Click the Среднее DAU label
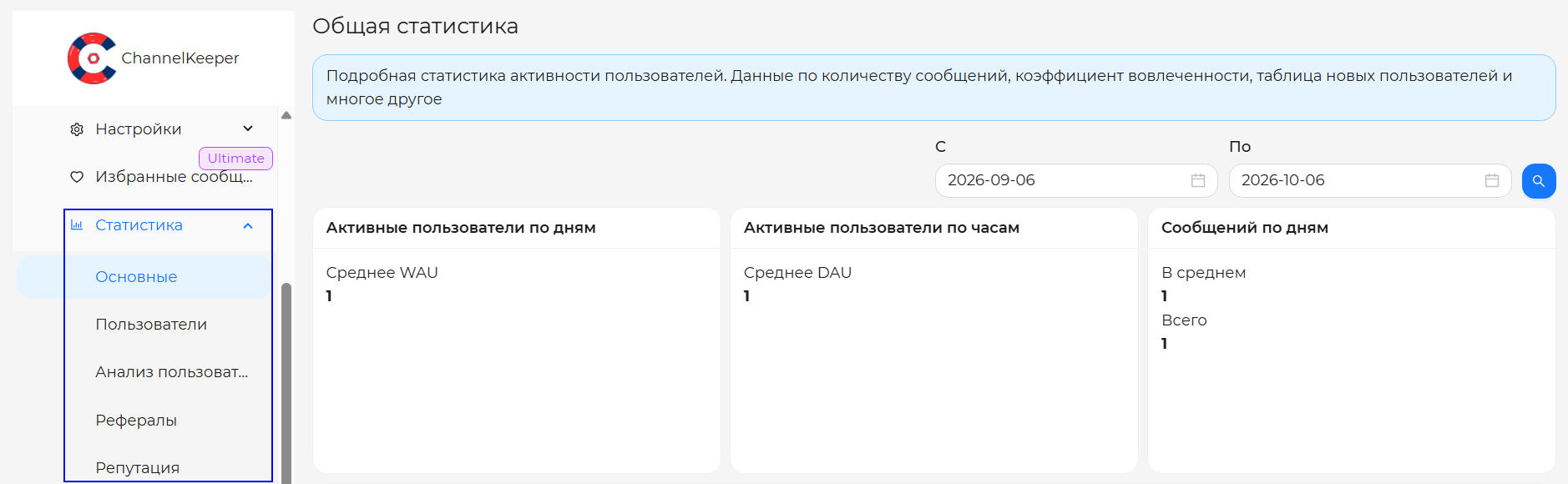 point(797,273)
